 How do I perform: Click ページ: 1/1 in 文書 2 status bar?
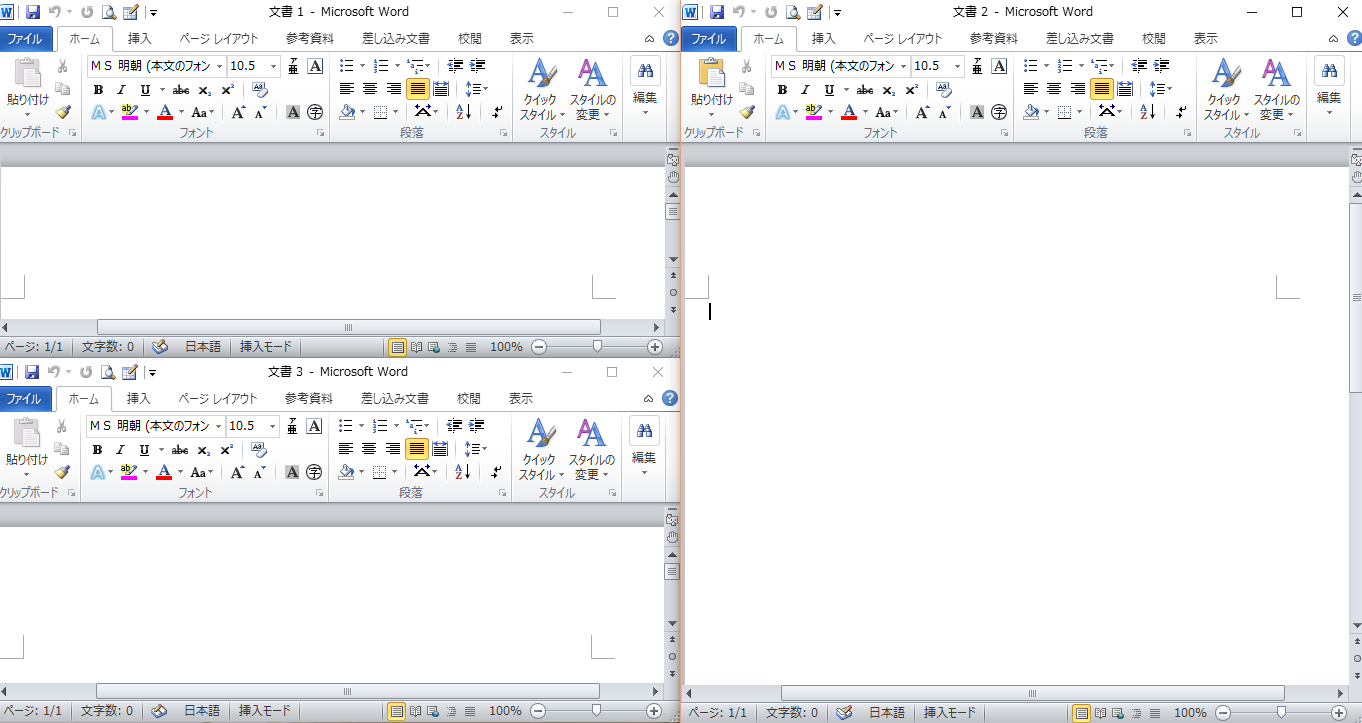718,713
